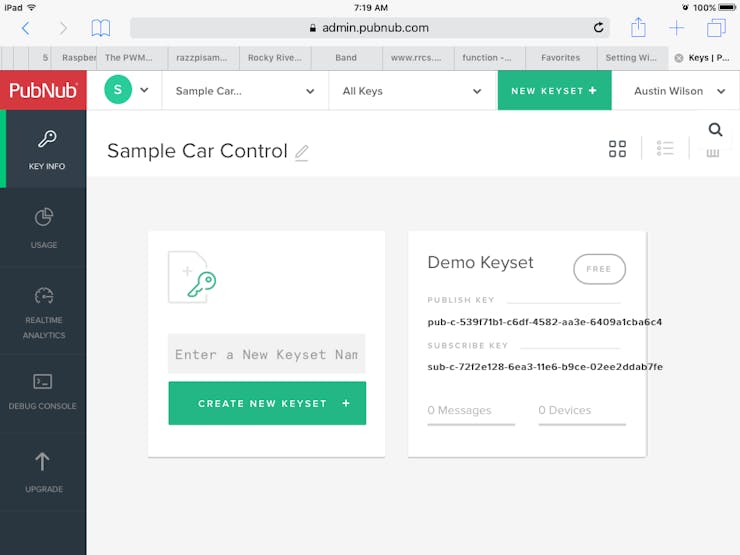This screenshot has height=555, width=740.
Task: Select the subscribe key sub-c-72f2e128 text
Action: (x=545, y=367)
